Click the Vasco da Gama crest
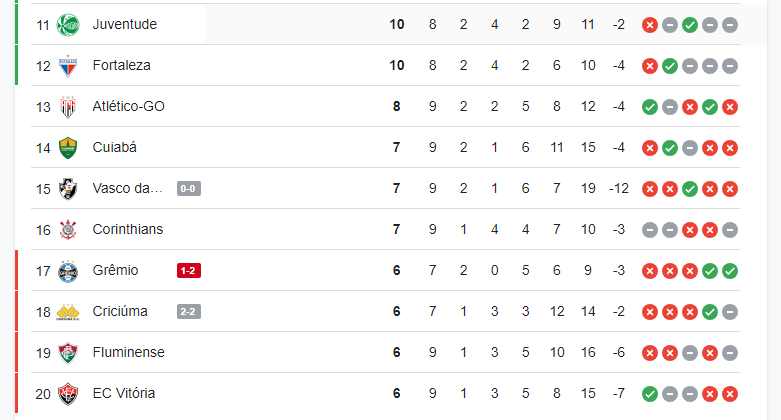The height and width of the screenshot is (420, 781). click(x=68, y=189)
